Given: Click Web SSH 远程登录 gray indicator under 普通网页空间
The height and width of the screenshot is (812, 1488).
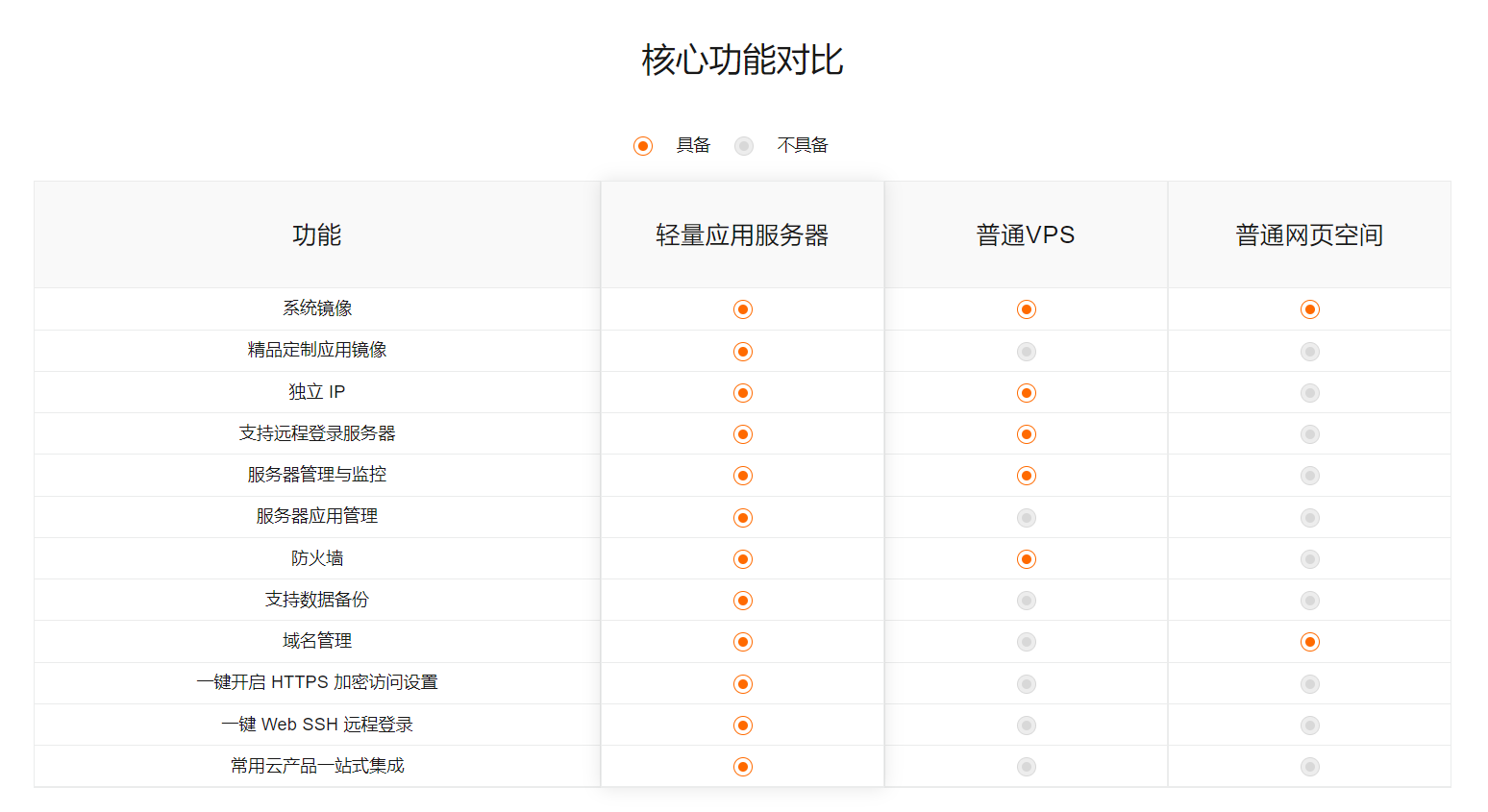Looking at the screenshot, I should tap(1310, 726).
